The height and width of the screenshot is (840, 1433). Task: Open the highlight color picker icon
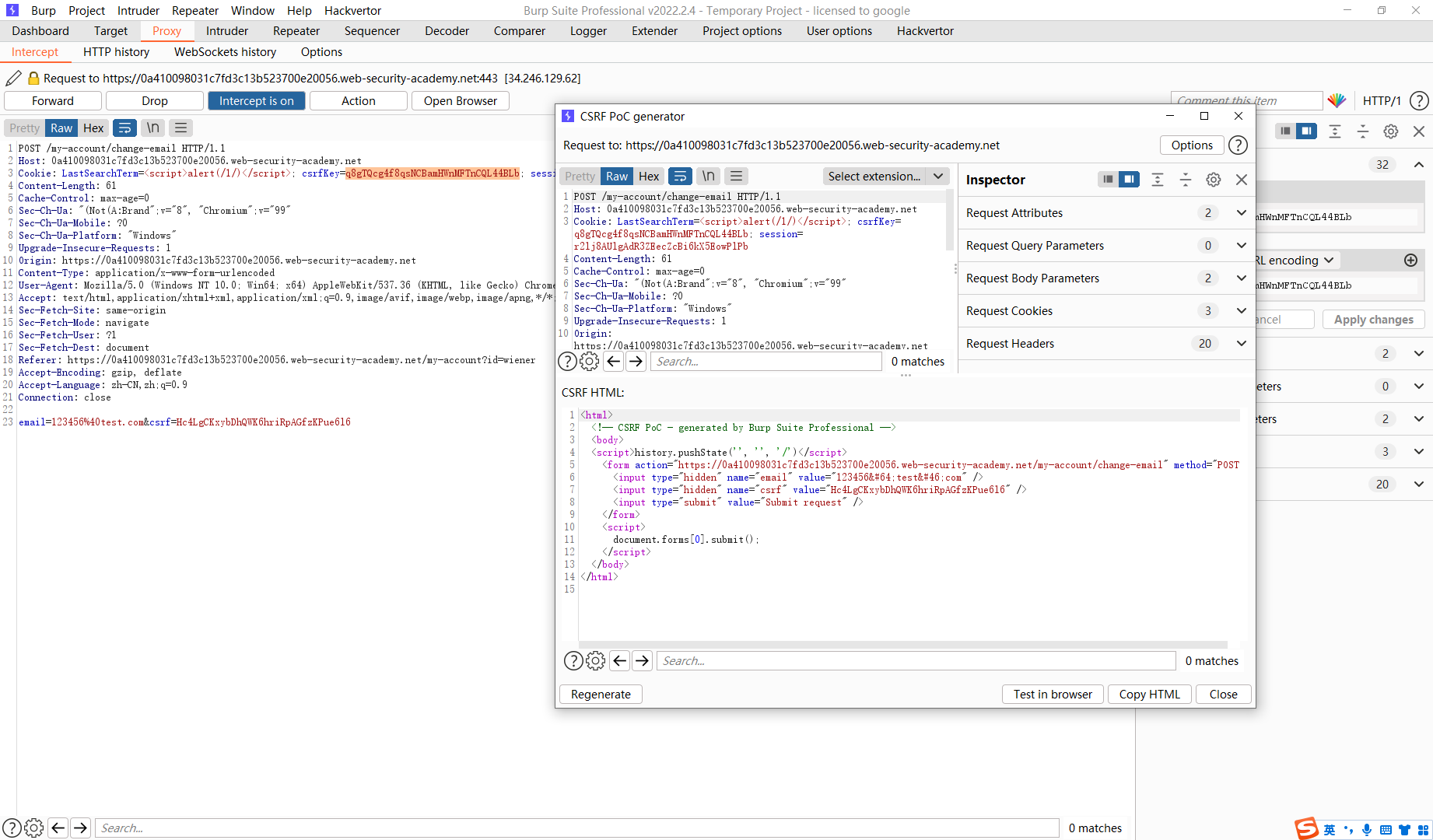pyautogui.click(x=1337, y=100)
